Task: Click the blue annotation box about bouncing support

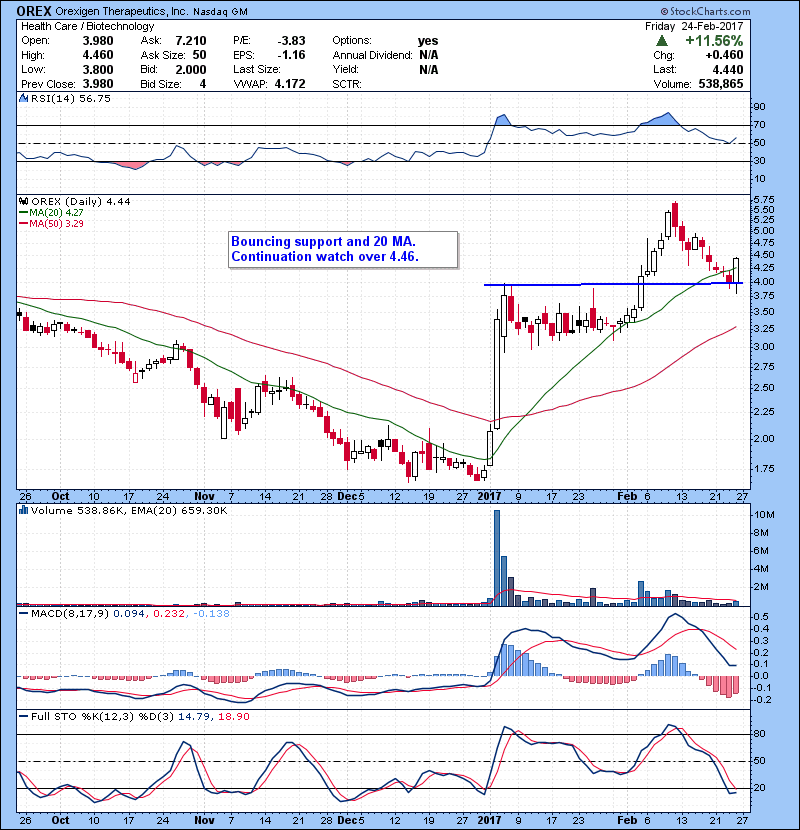Action: point(343,249)
